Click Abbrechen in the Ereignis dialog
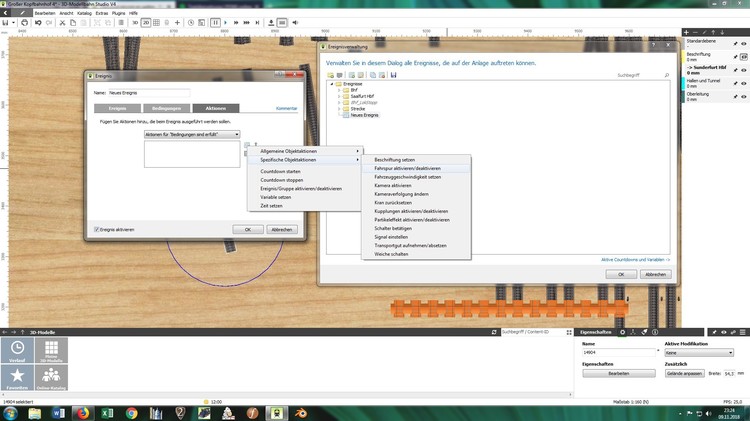 (x=282, y=230)
